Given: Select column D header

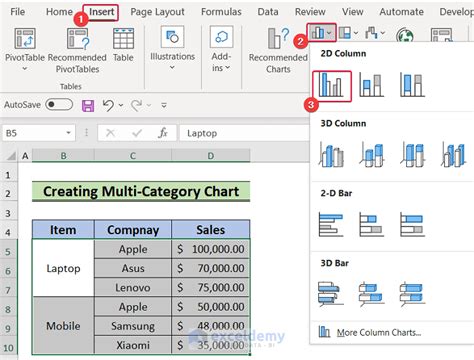Looking at the screenshot, I should coord(211,156).
